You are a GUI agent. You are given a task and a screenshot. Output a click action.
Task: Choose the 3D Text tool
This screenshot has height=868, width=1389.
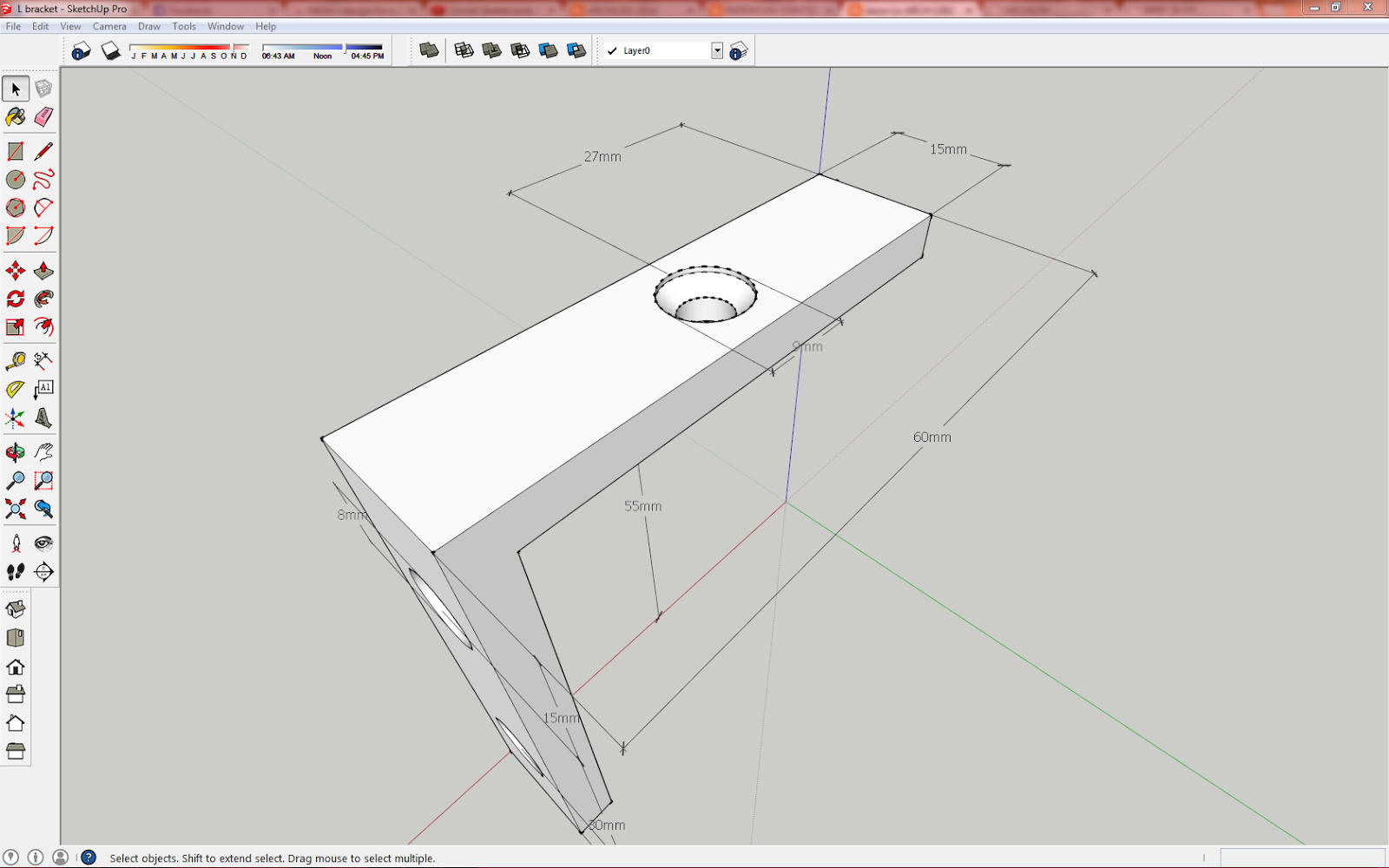pos(43,418)
